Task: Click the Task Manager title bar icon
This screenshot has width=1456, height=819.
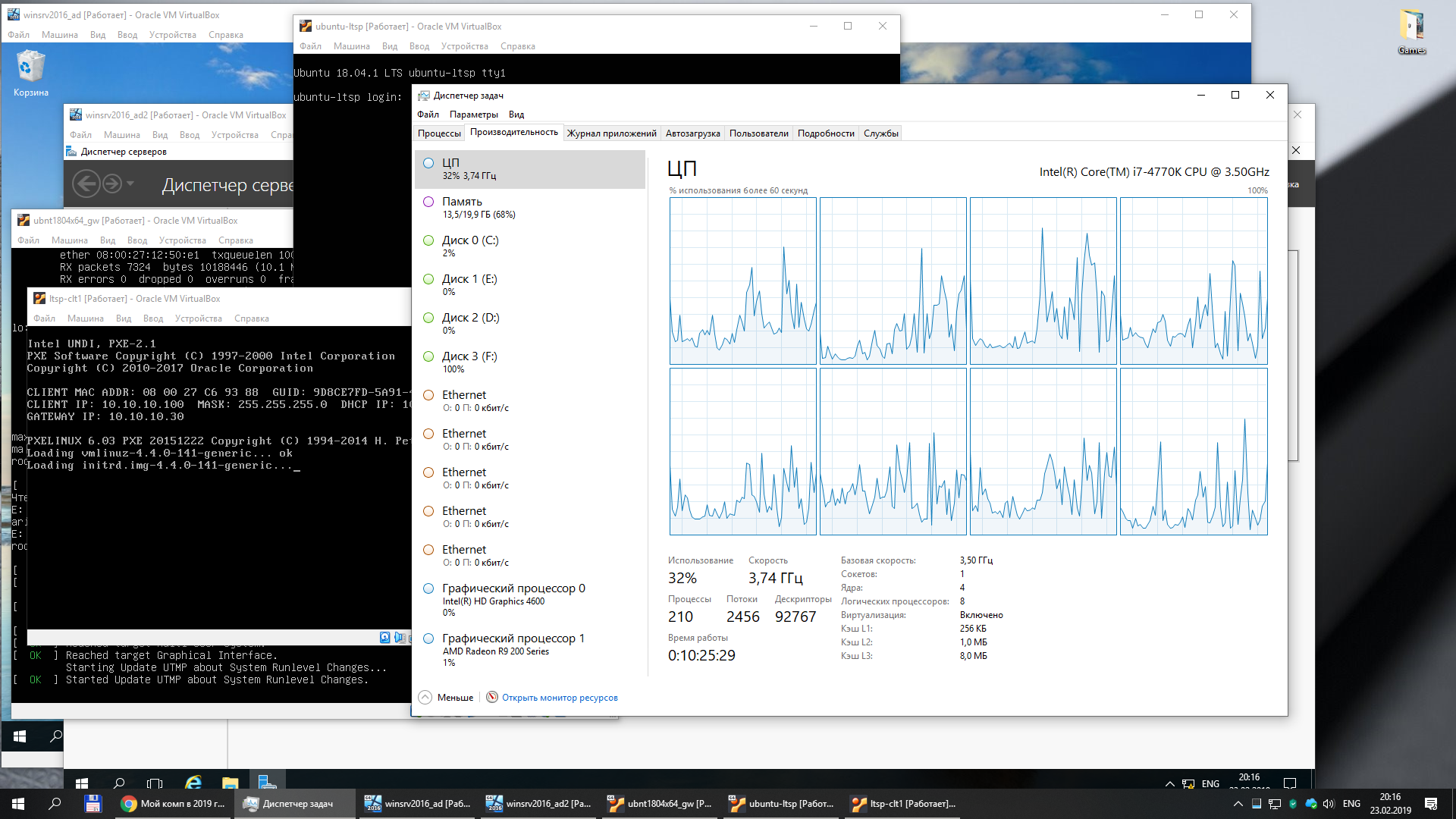Action: (x=424, y=96)
